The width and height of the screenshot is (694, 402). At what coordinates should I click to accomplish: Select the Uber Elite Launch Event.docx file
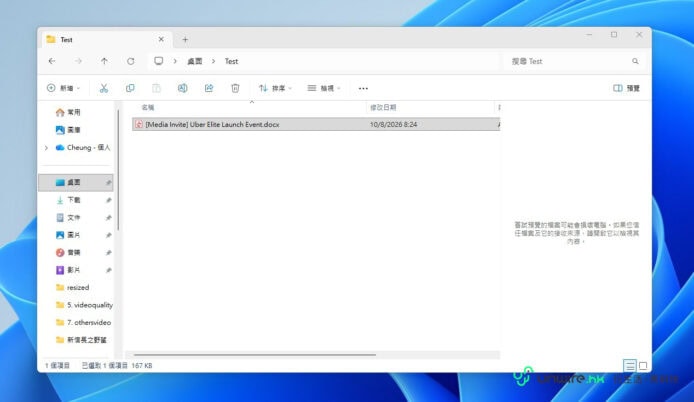click(x=316, y=124)
